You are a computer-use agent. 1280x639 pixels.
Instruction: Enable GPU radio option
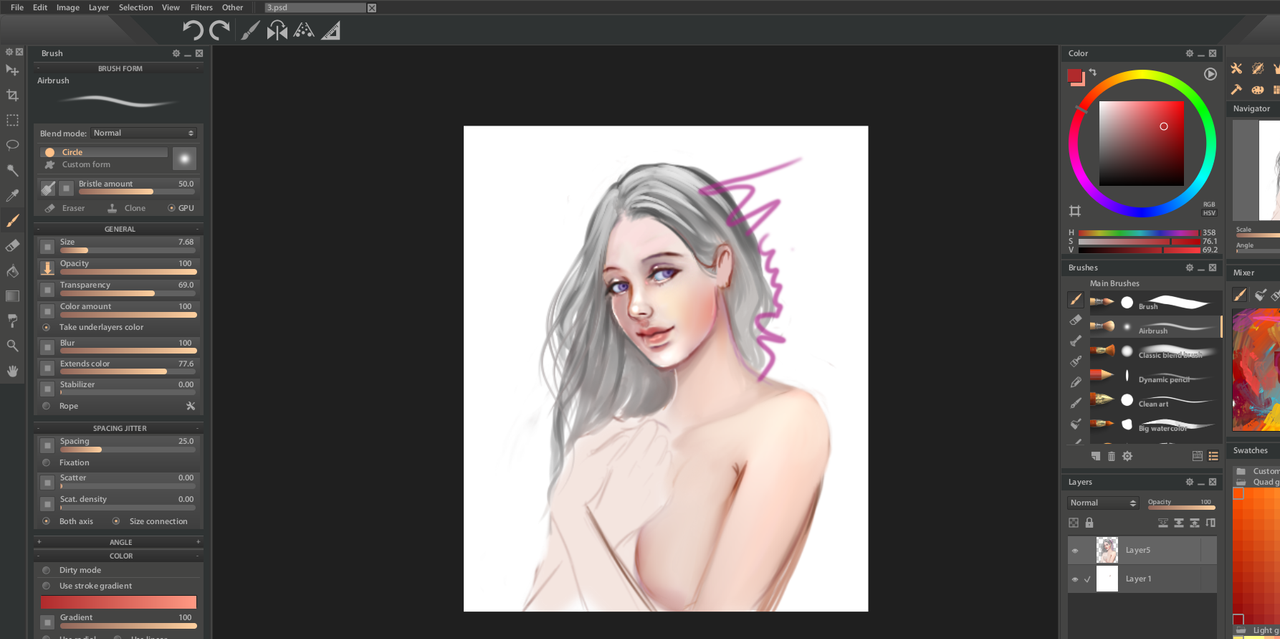[171, 208]
